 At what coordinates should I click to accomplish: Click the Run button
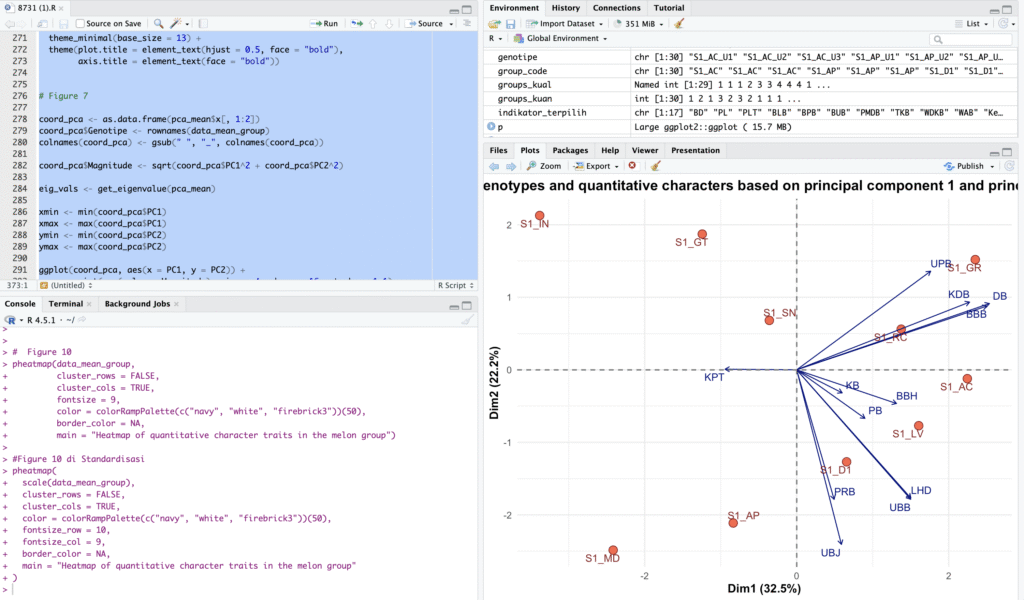(x=323, y=23)
